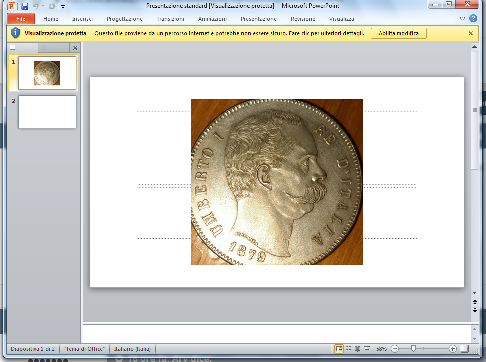Open the Progettazione ribbon tab
The height and width of the screenshot is (362, 486).
tap(124, 19)
